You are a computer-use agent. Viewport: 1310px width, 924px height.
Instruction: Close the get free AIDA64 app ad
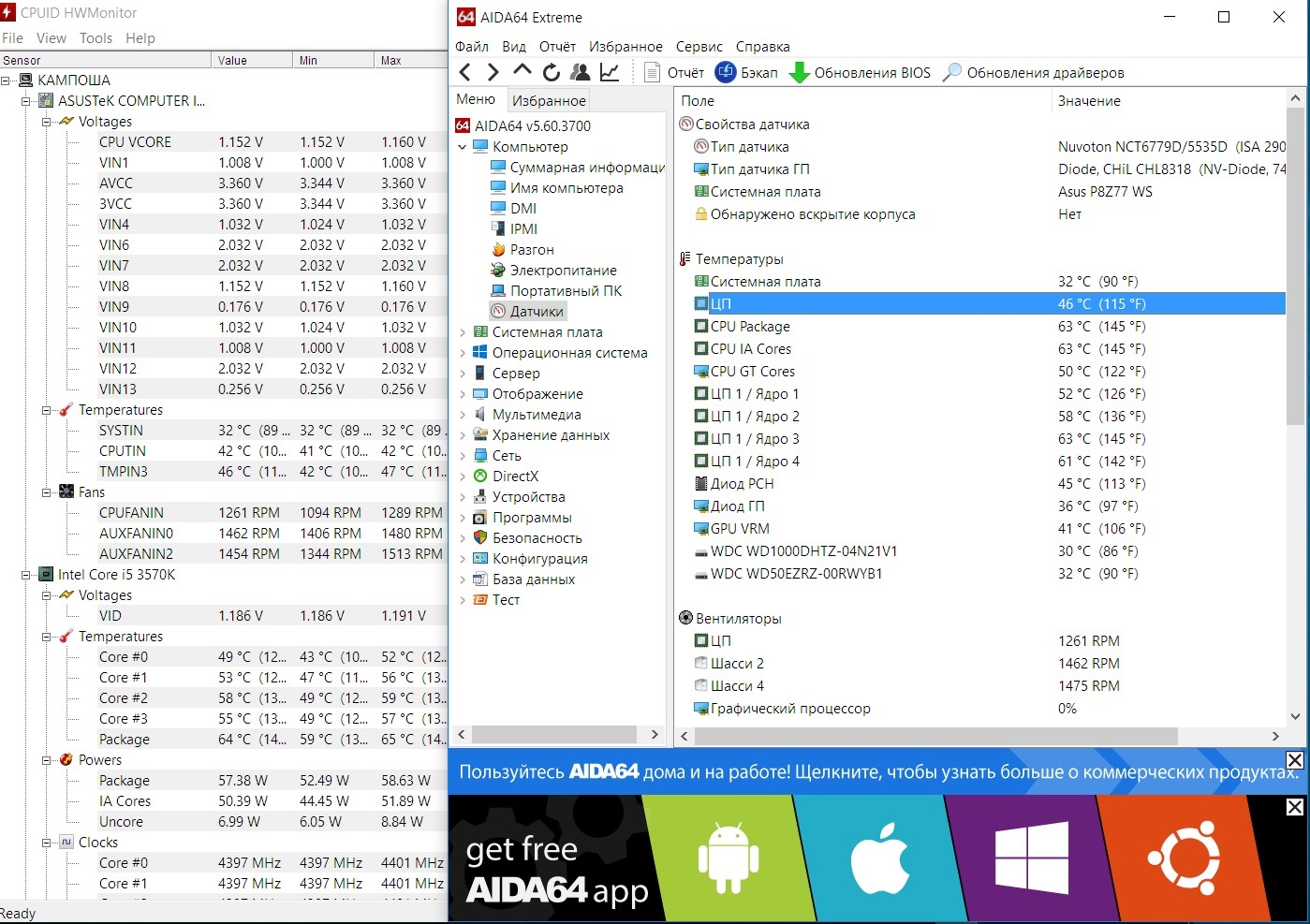click(1295, 807)
